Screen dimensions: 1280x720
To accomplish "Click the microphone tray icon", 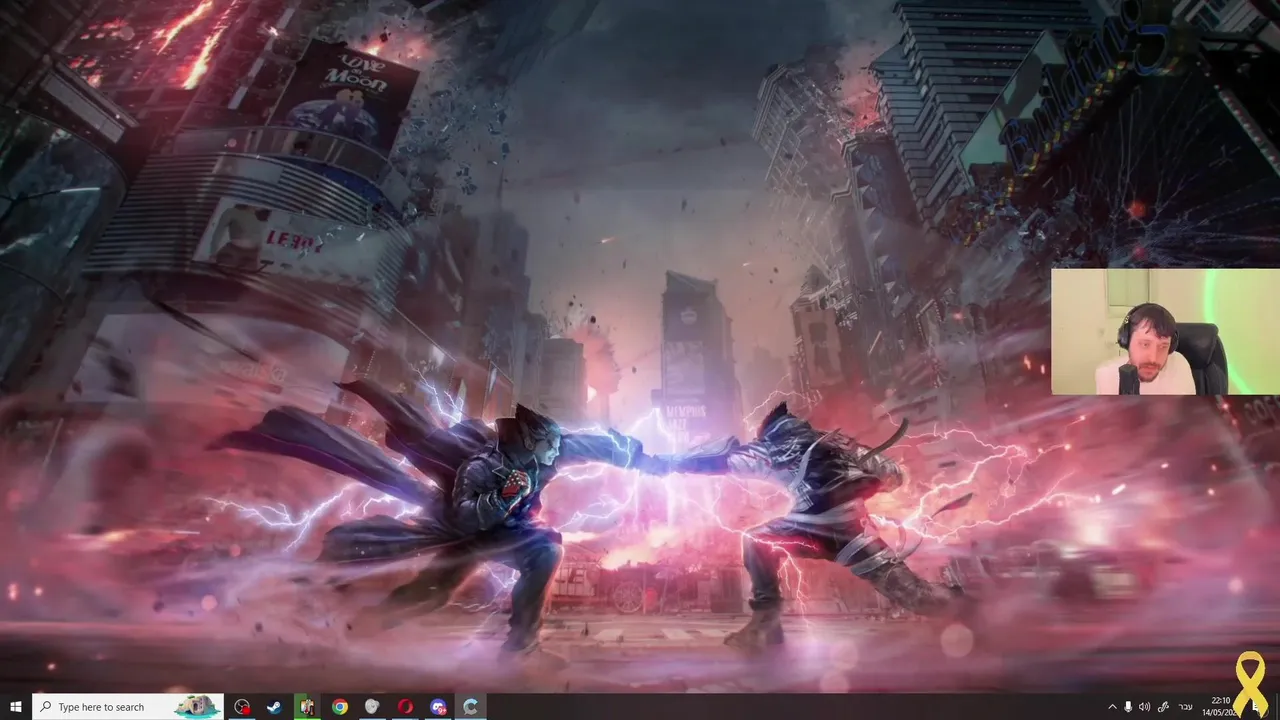I will point(1129,707).
